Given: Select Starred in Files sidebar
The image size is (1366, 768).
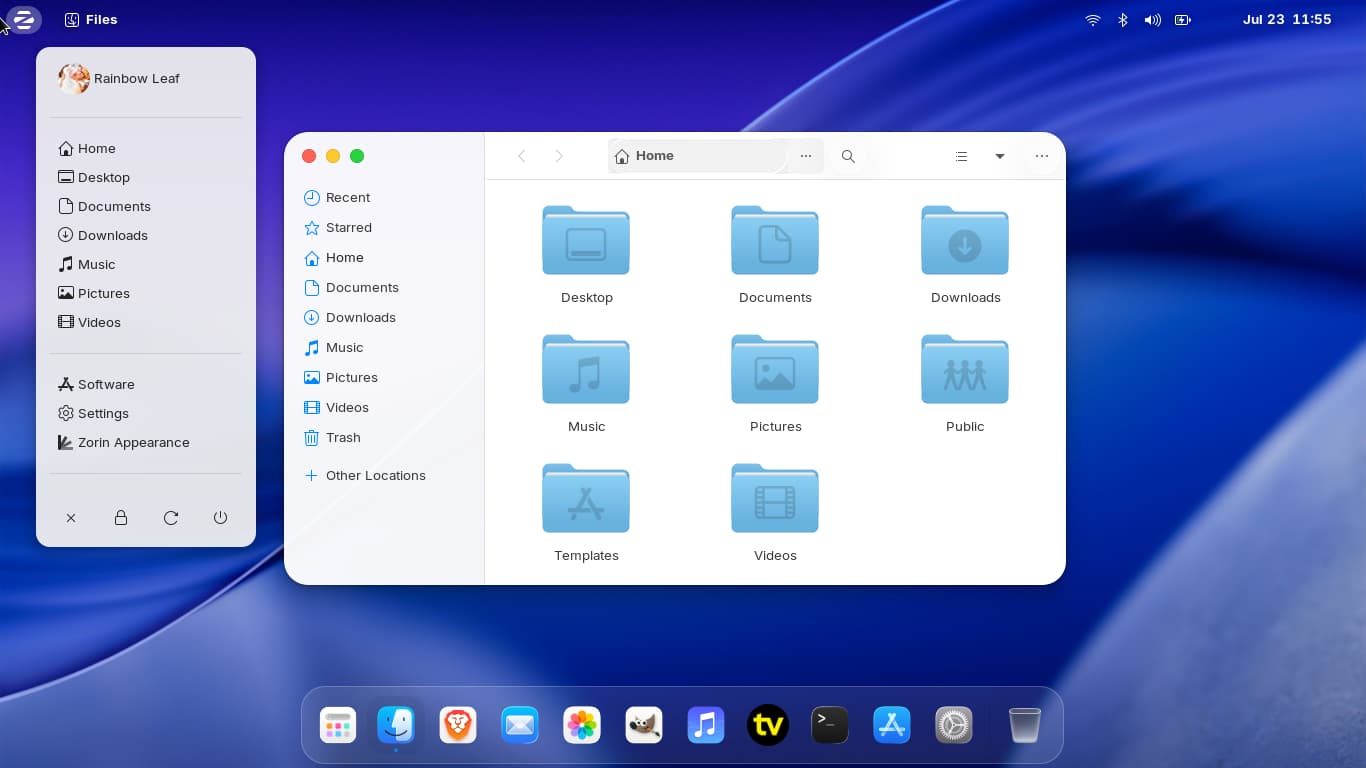Looking at the screenshot, I should click(x=384, y=227).
